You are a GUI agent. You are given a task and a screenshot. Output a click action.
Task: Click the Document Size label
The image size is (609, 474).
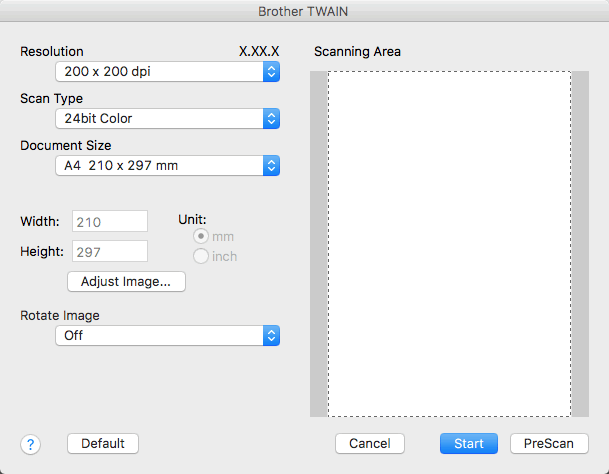(x=66, y=145)
